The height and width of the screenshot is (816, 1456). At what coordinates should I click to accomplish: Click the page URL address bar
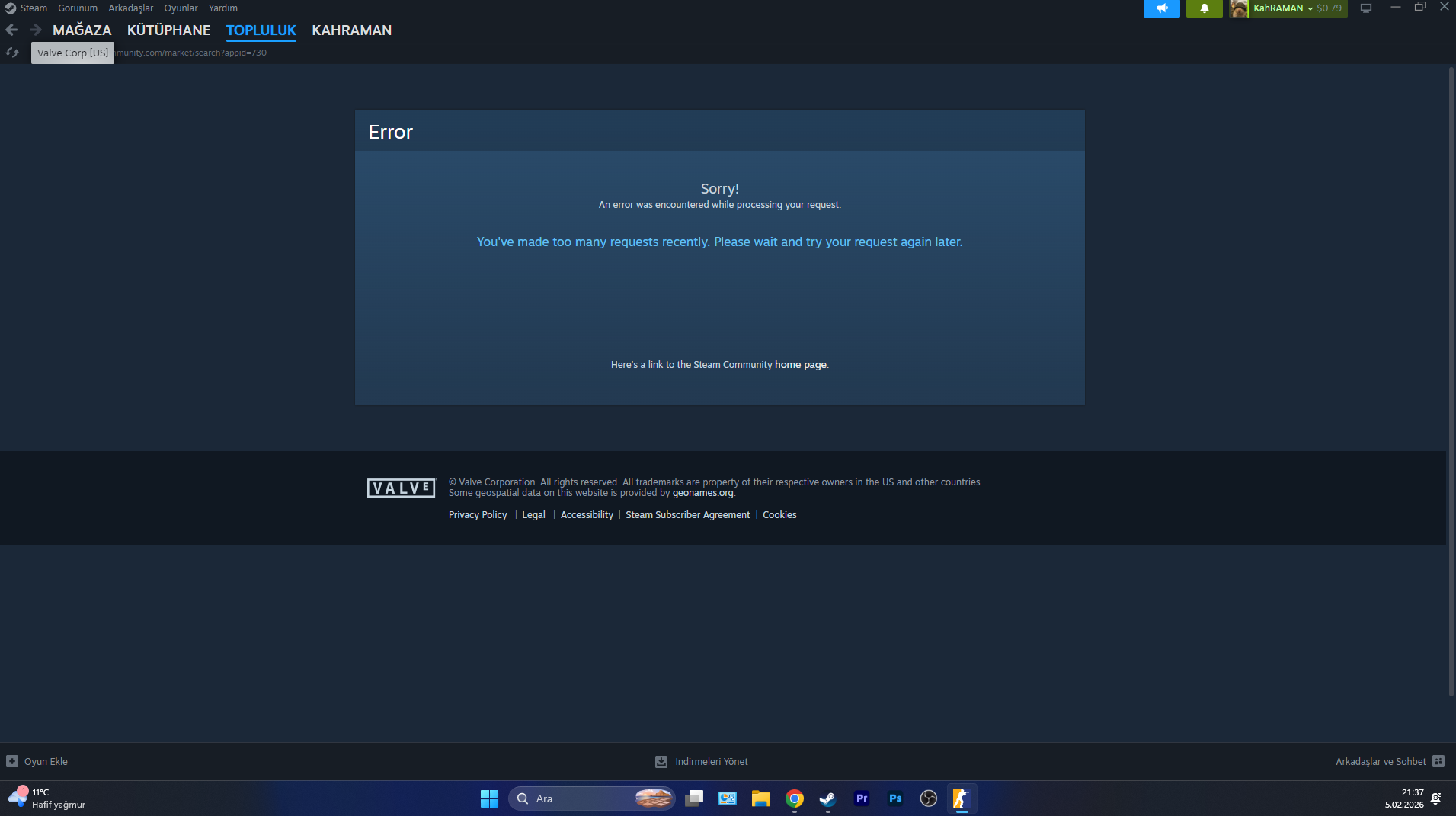[190, 53]
